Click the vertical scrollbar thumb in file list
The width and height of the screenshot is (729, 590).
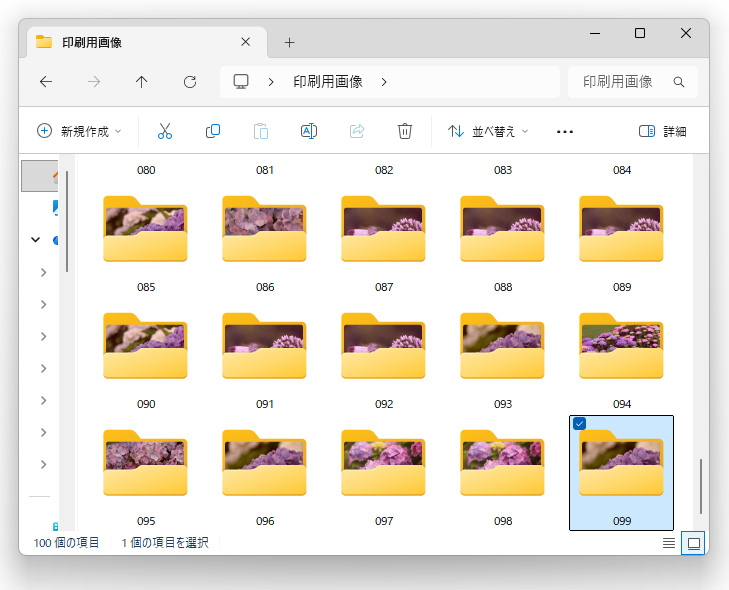point(701,486)
